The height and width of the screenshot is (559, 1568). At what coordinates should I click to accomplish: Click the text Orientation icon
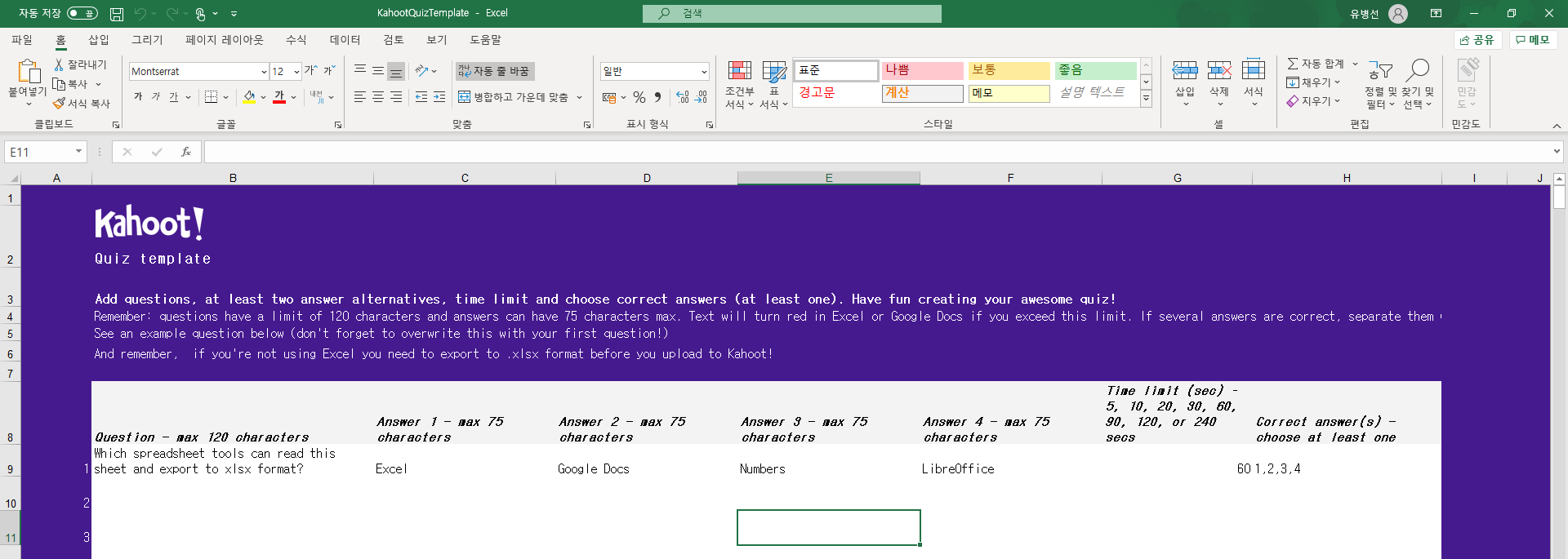(x=421, y=71)
